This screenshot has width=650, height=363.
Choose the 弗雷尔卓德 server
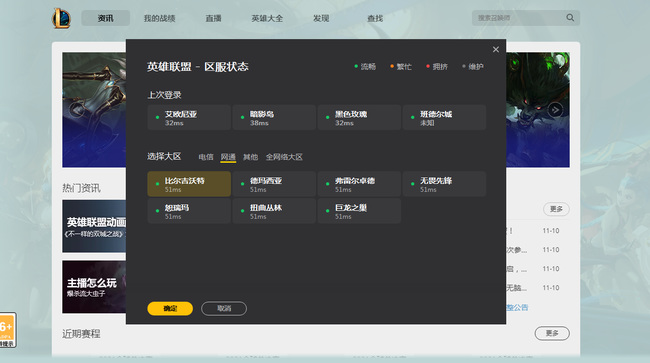coord(359,184)
